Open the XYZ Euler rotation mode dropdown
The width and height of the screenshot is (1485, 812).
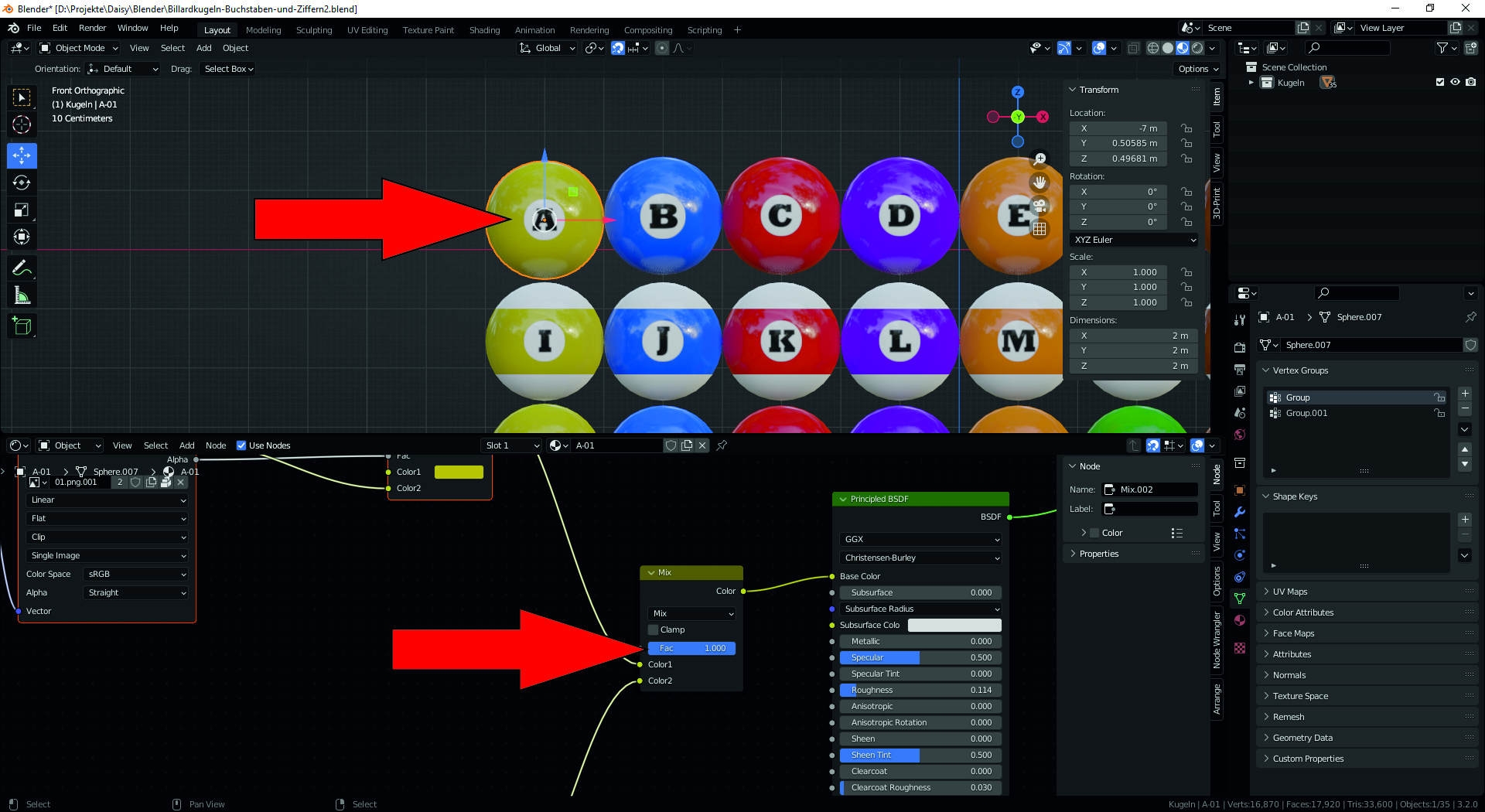click(x=1134, y=240)
